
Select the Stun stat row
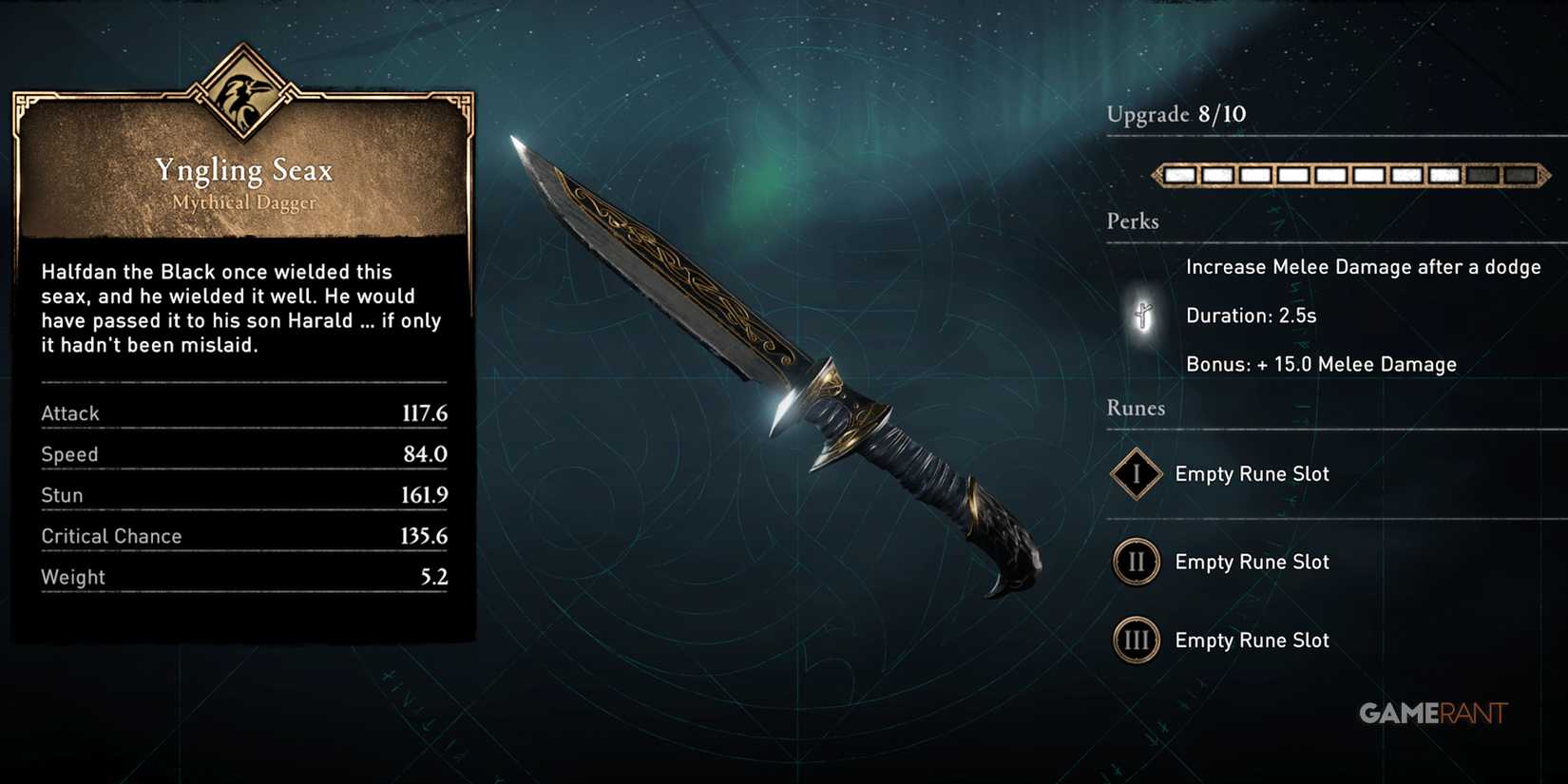coord(244,495)
